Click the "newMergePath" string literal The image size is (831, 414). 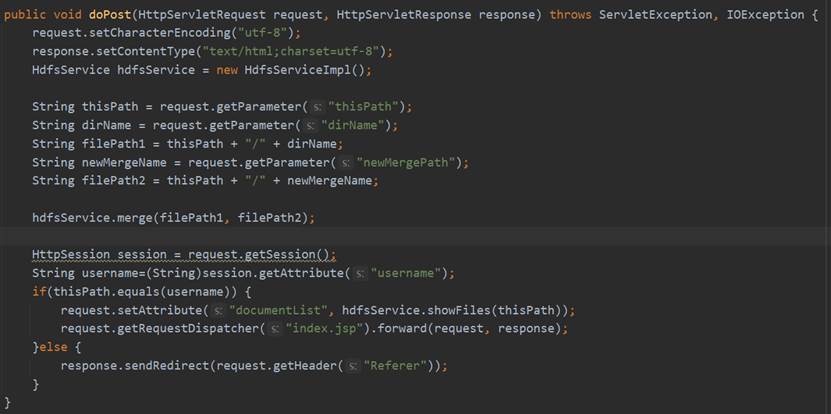[406, 162]
